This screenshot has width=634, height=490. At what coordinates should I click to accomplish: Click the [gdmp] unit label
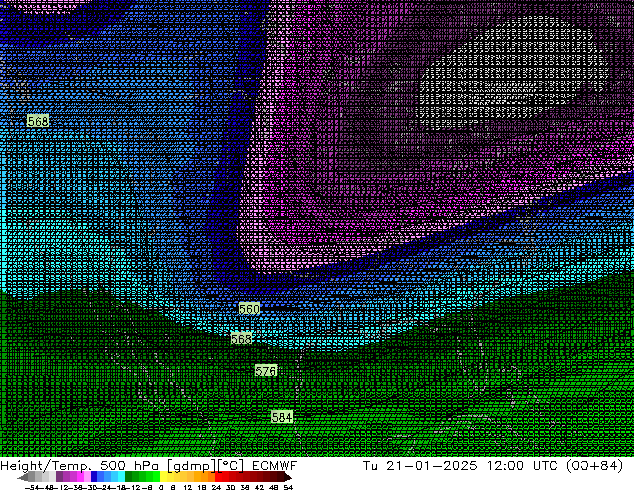pyautogui.click(x=191, y=466)
